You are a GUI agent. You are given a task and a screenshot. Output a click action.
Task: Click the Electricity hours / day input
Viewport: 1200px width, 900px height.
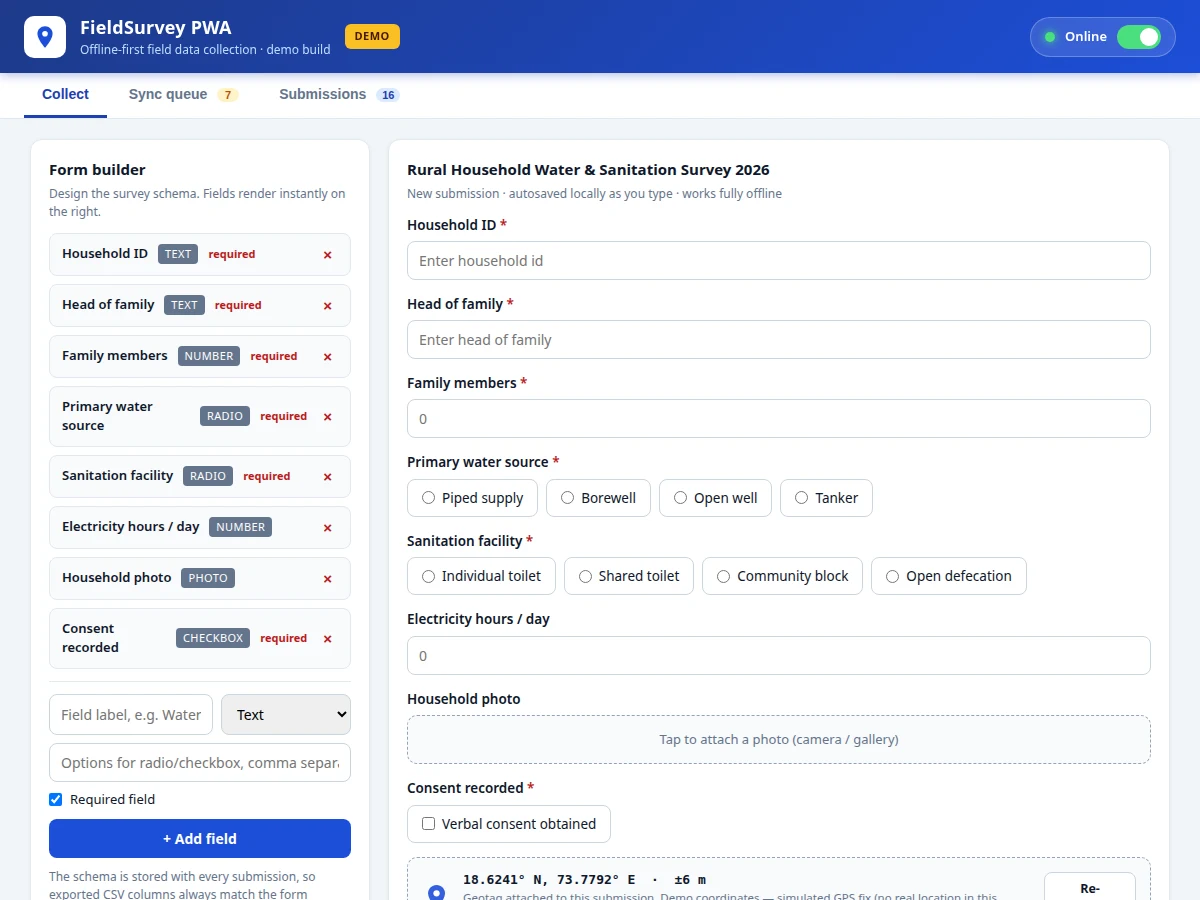[779, 656]
